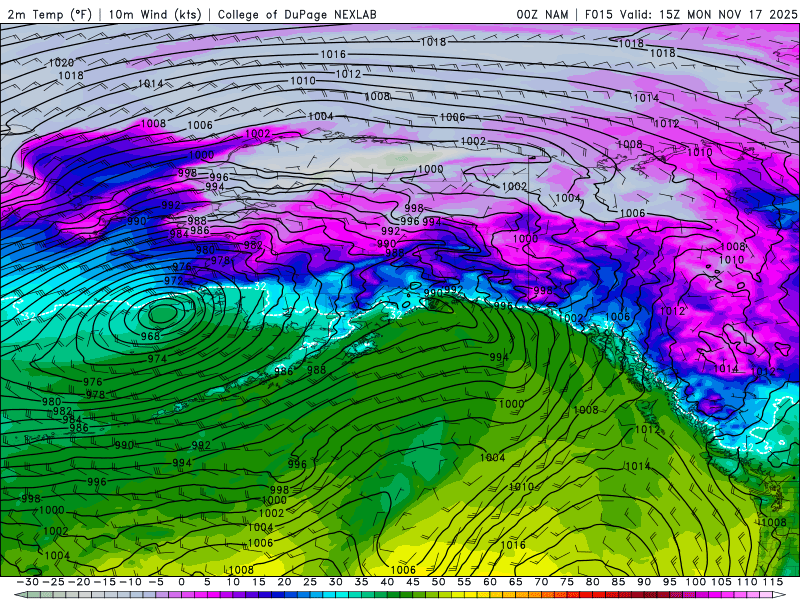
Task: Click the 80 tick on the temperature scale
Action: (592, 582)
